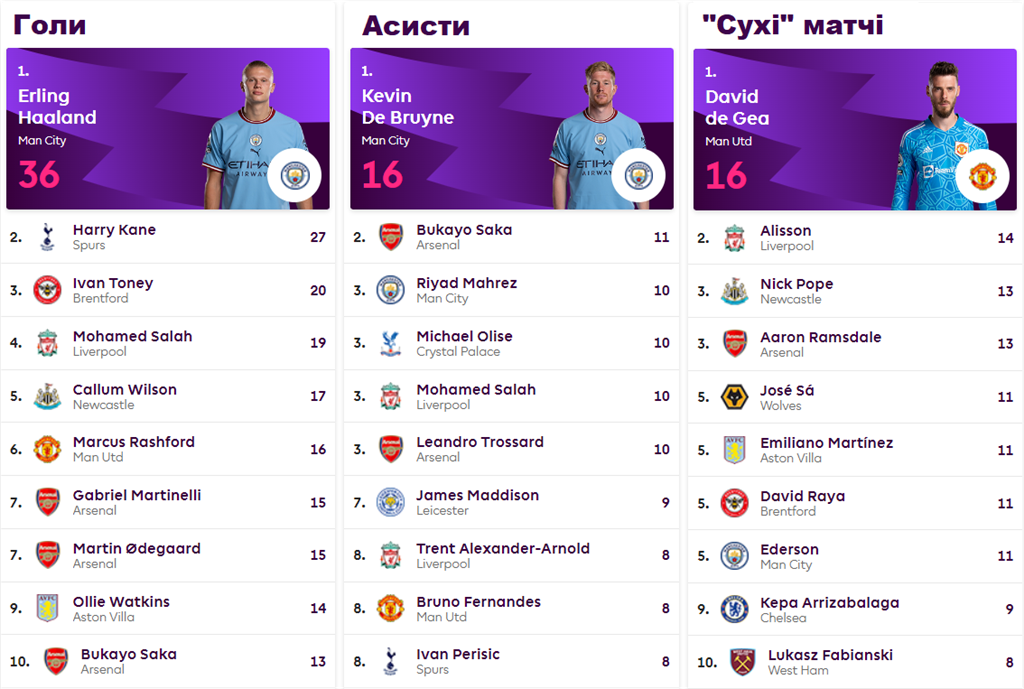Image resolution: width=1024 pixels, height=689 pixels.
Task: Click Wolves crest beside José Sá
Action: pos(734,397)
